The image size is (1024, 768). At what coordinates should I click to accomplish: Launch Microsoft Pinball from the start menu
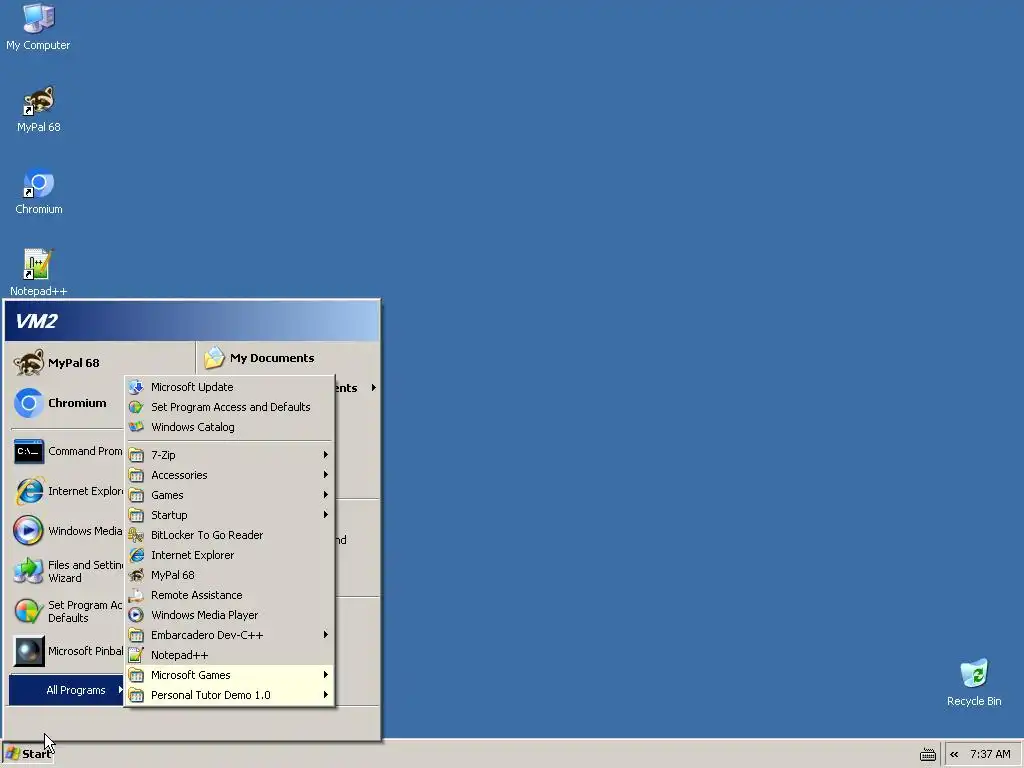[68, 651]
